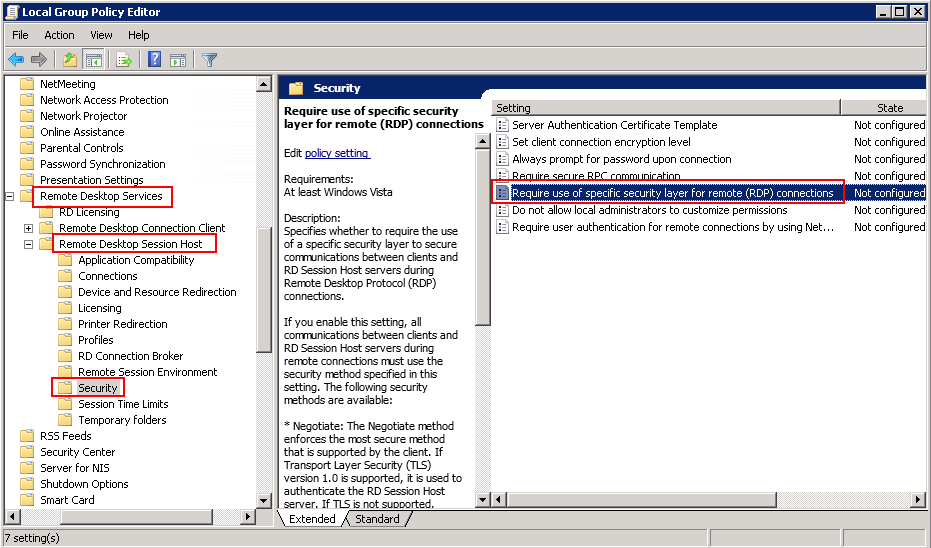Click the Do not allow local administrators policy icon
The width and height of the screenshot is (931, 548).
[502, 210]
